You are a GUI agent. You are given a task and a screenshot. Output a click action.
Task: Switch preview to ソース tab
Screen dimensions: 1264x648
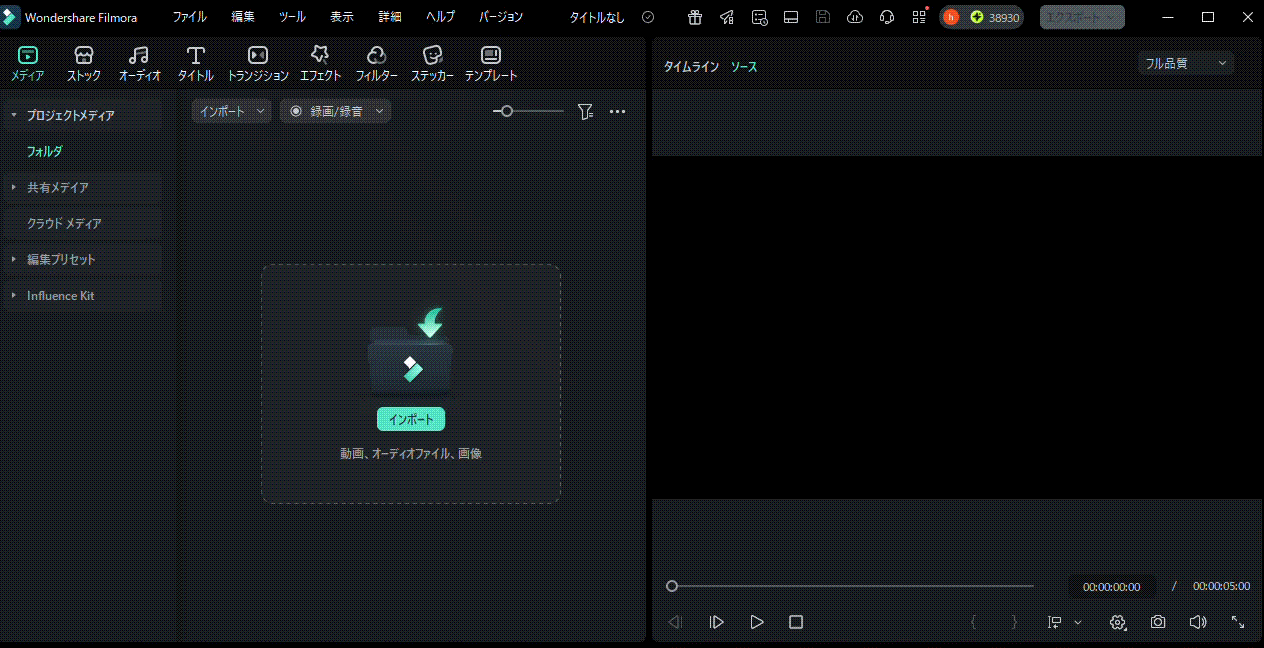[x=744, y=67]
